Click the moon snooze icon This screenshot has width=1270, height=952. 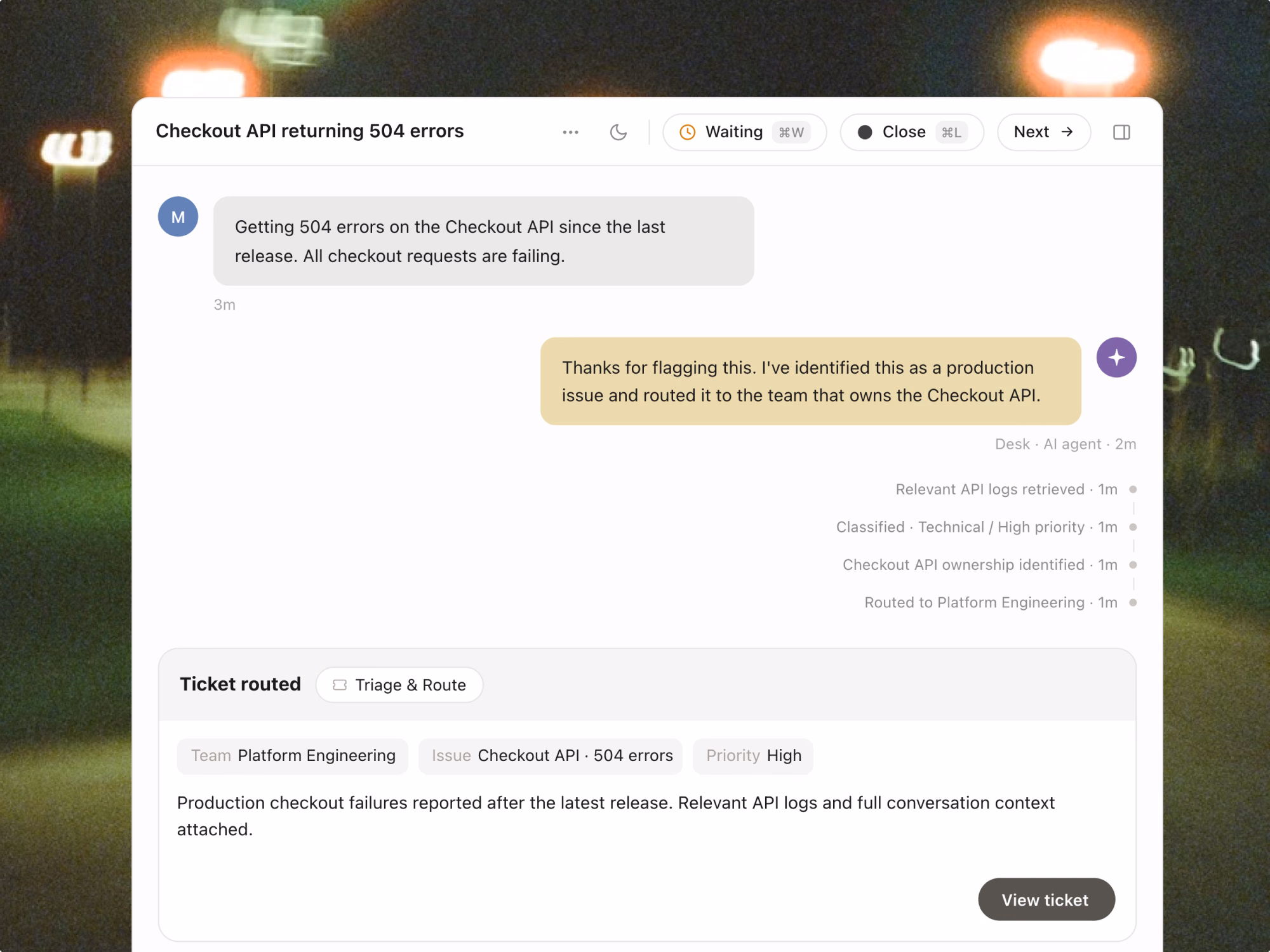click(x=618, y=132)
